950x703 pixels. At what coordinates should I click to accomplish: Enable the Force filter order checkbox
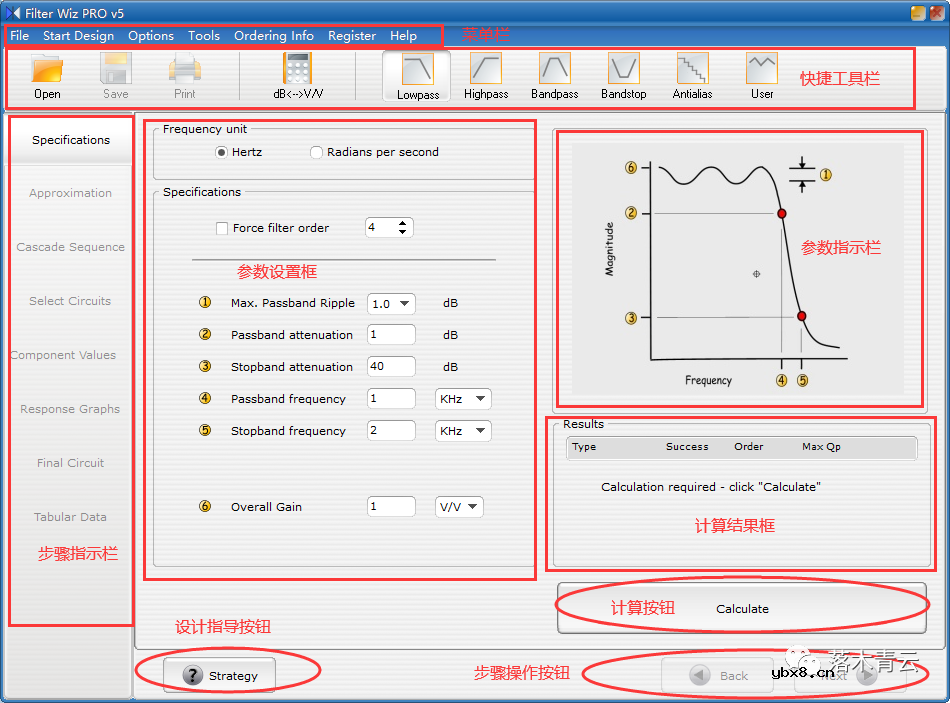[x=222, y=227]
